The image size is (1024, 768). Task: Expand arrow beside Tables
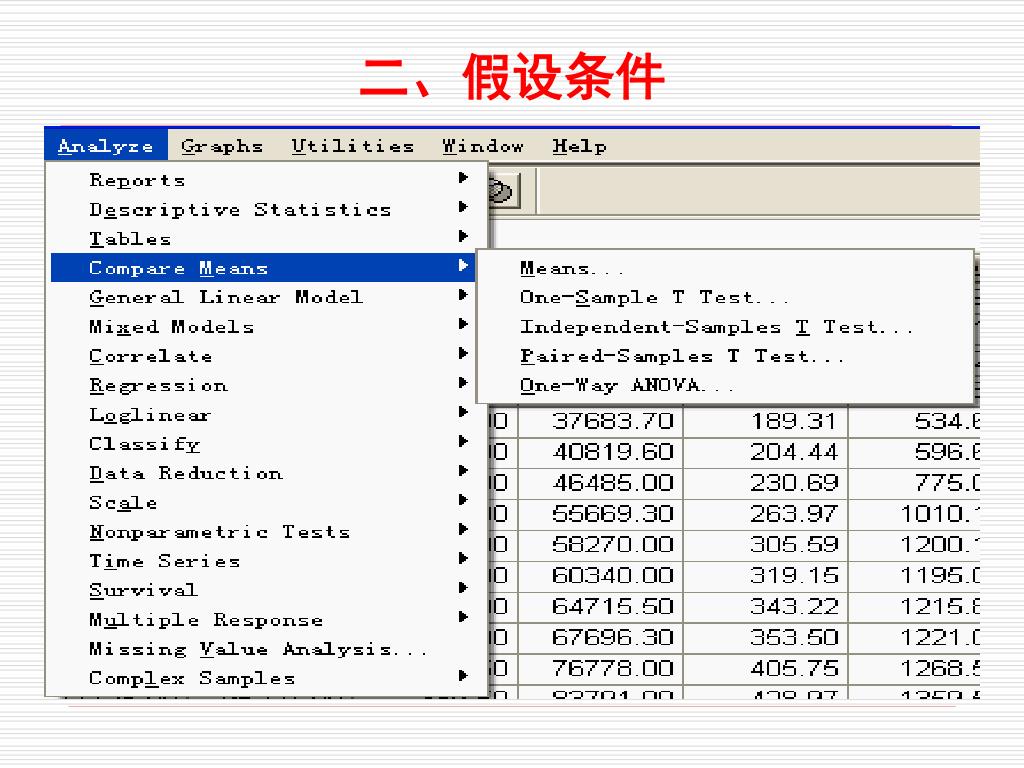coord(463,236)
